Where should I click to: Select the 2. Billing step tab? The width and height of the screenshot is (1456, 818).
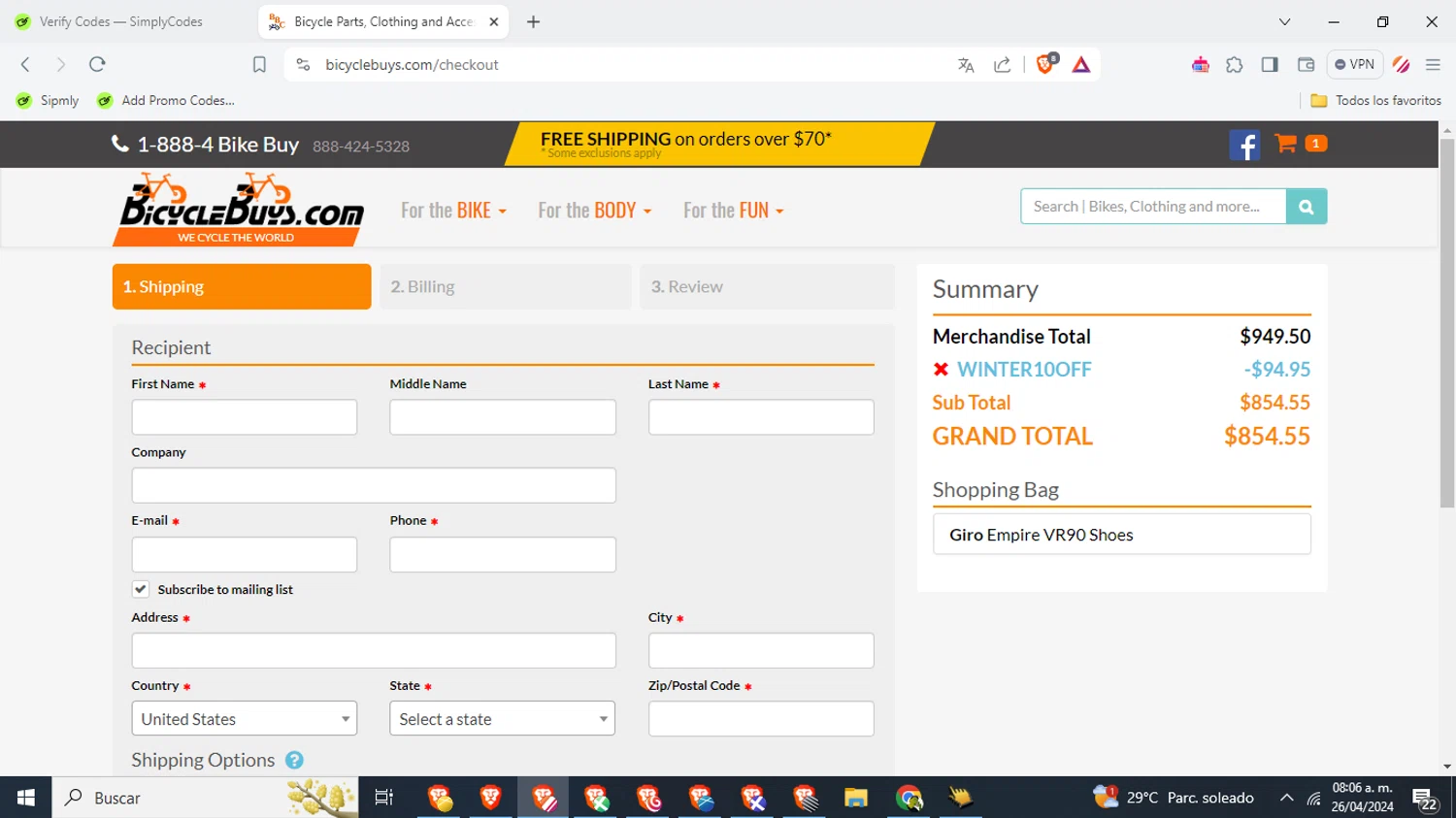click(x=506, y=286)
